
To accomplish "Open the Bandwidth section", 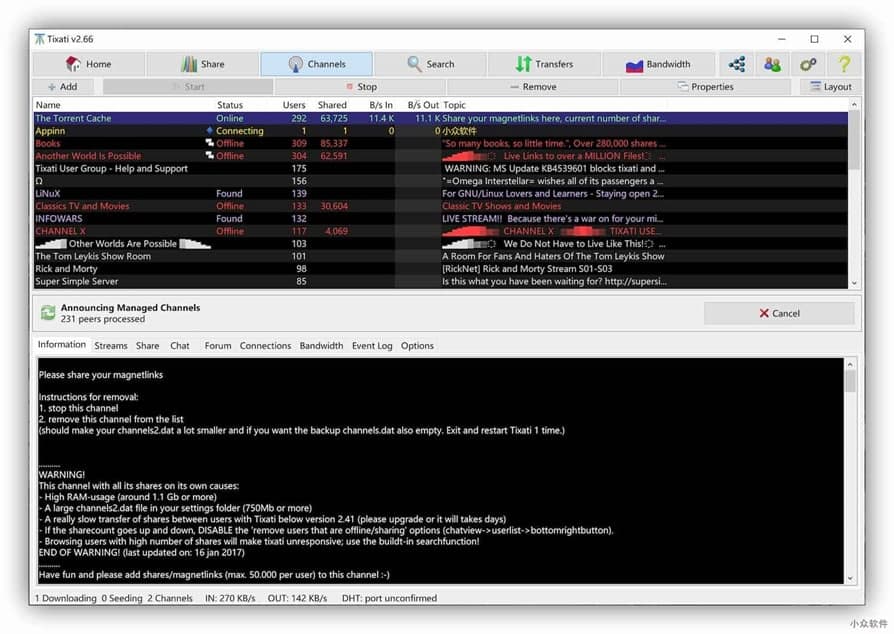I will [x=659, y=64].
